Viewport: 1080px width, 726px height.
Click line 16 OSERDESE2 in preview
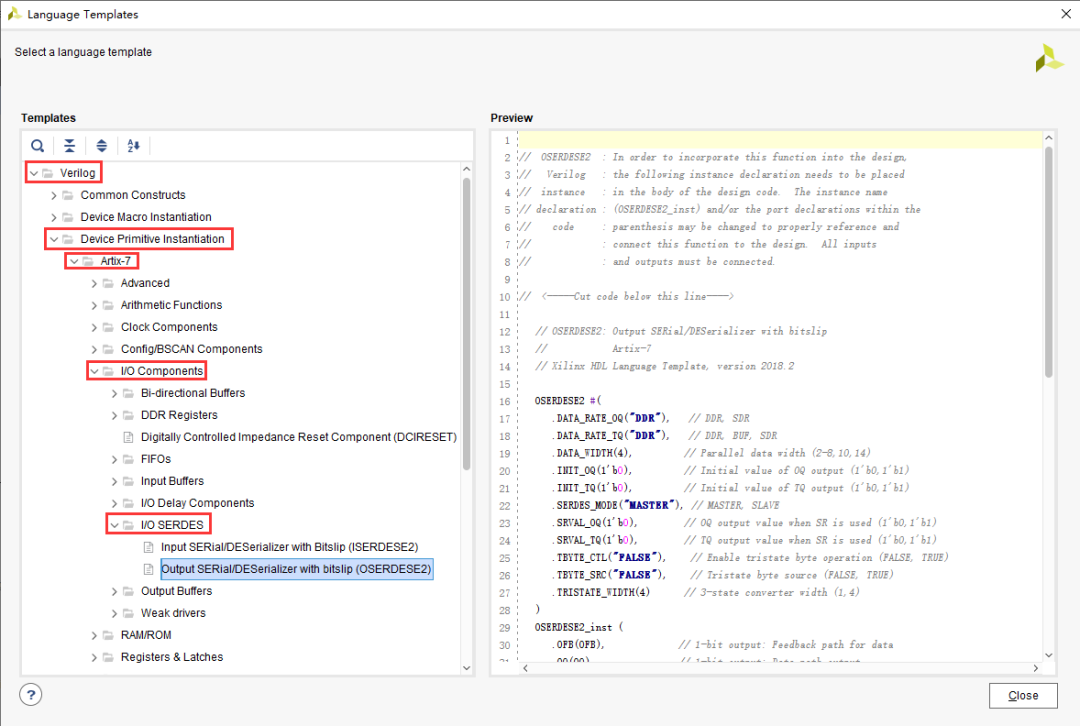(x=568, y=401)
